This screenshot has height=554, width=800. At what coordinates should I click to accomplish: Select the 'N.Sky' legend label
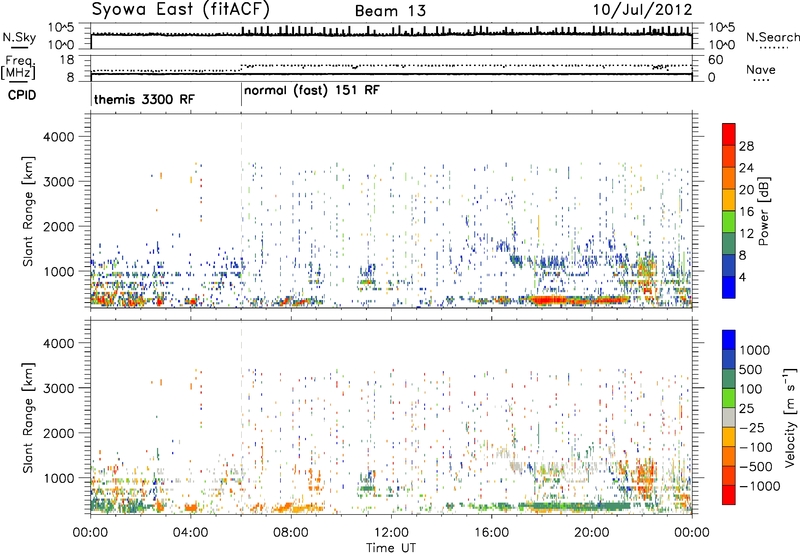click(19, 37)
